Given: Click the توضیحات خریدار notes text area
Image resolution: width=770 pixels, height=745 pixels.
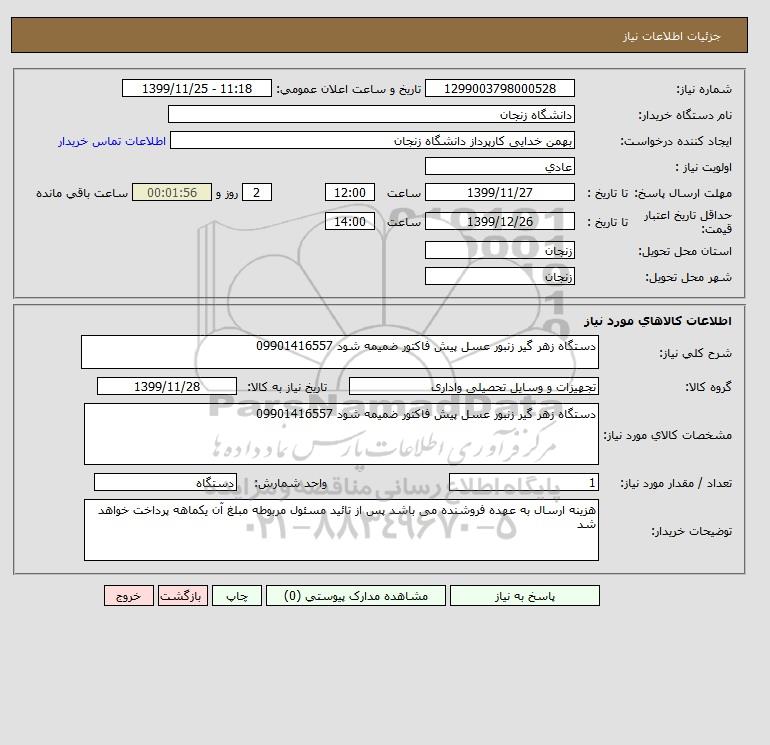Looking at the screenshot, I should pyautogui.click(x=341, y=530).
